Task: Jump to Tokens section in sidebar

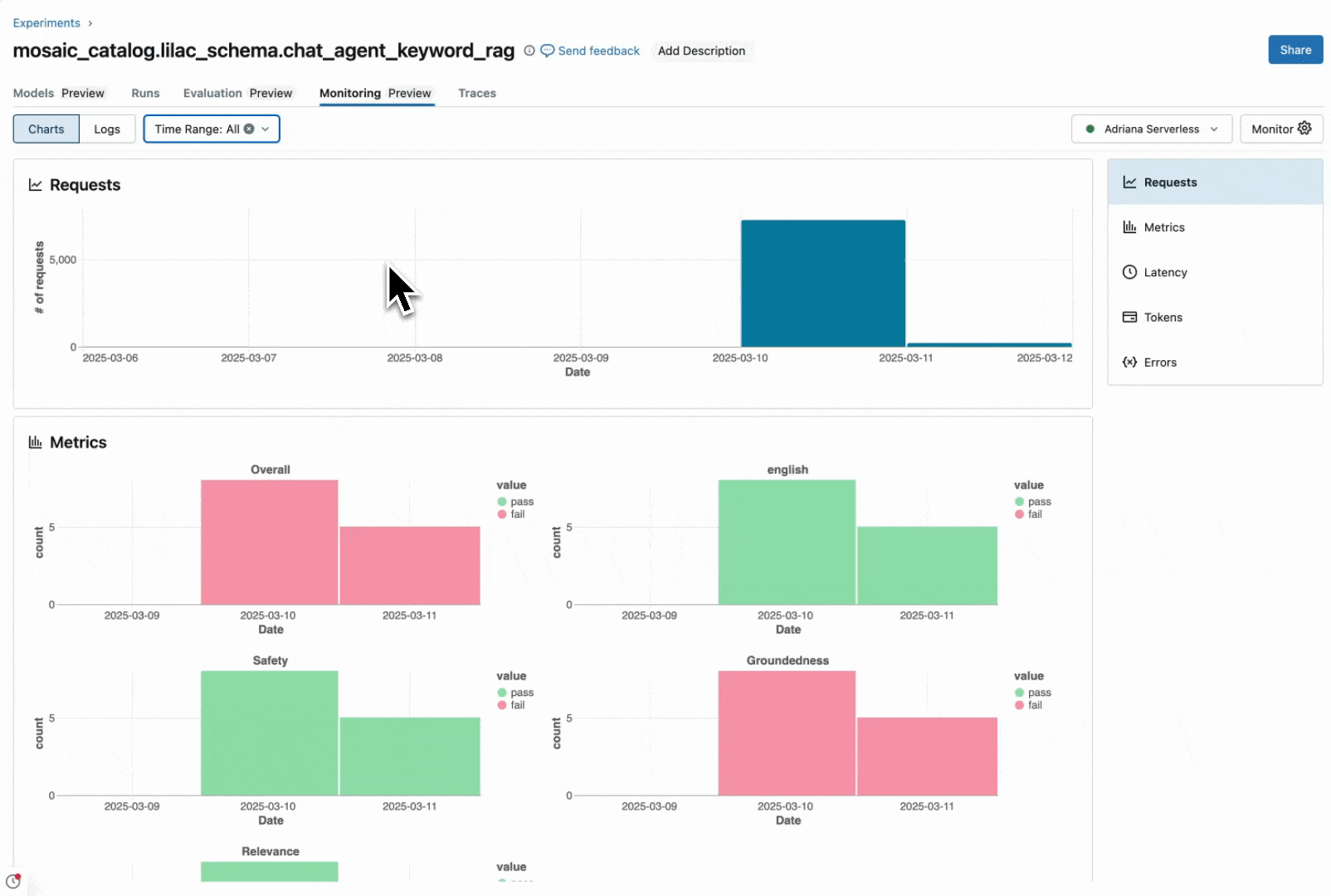Action: 1215,317
